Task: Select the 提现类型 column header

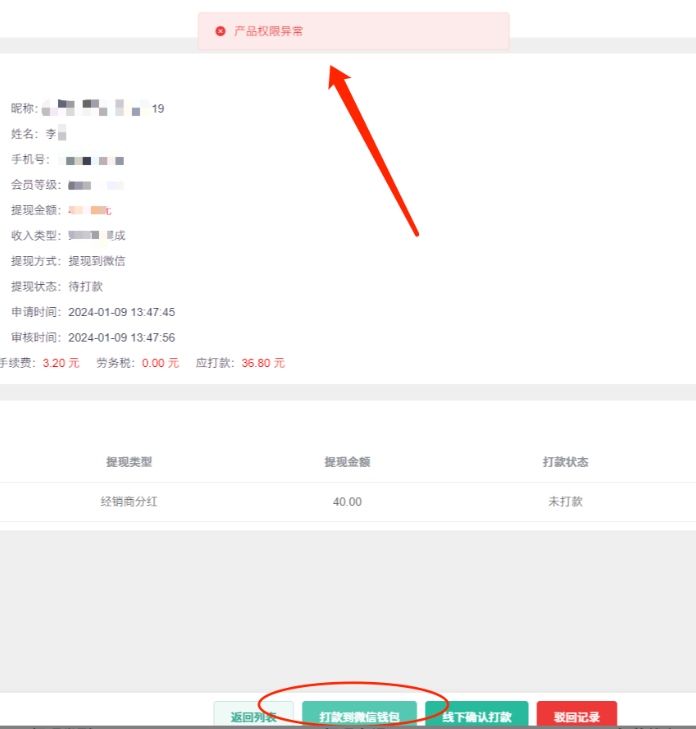Action: click(x=129, y=462)
